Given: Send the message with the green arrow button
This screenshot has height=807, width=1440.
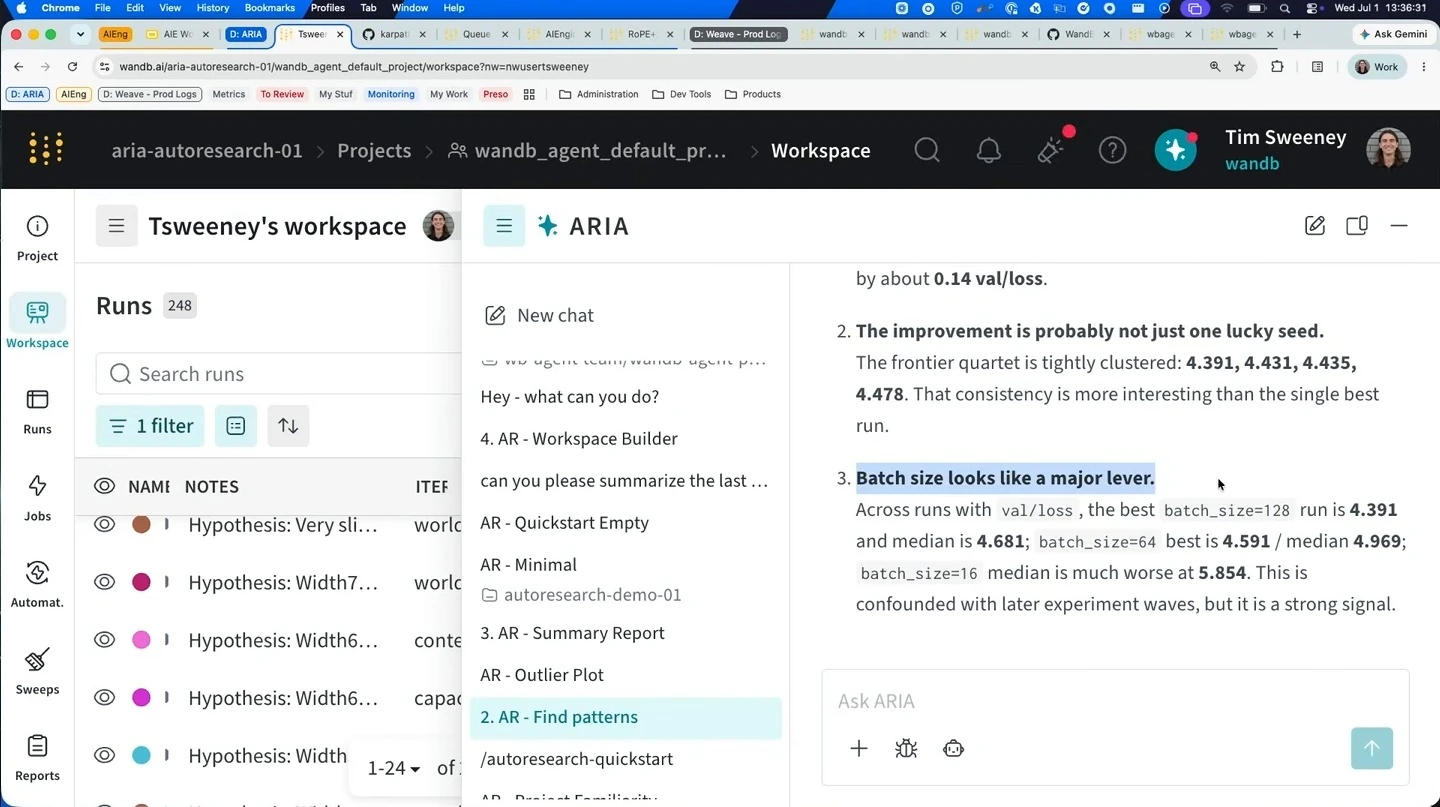Looking at the screenshot, I should point(1371,748).
